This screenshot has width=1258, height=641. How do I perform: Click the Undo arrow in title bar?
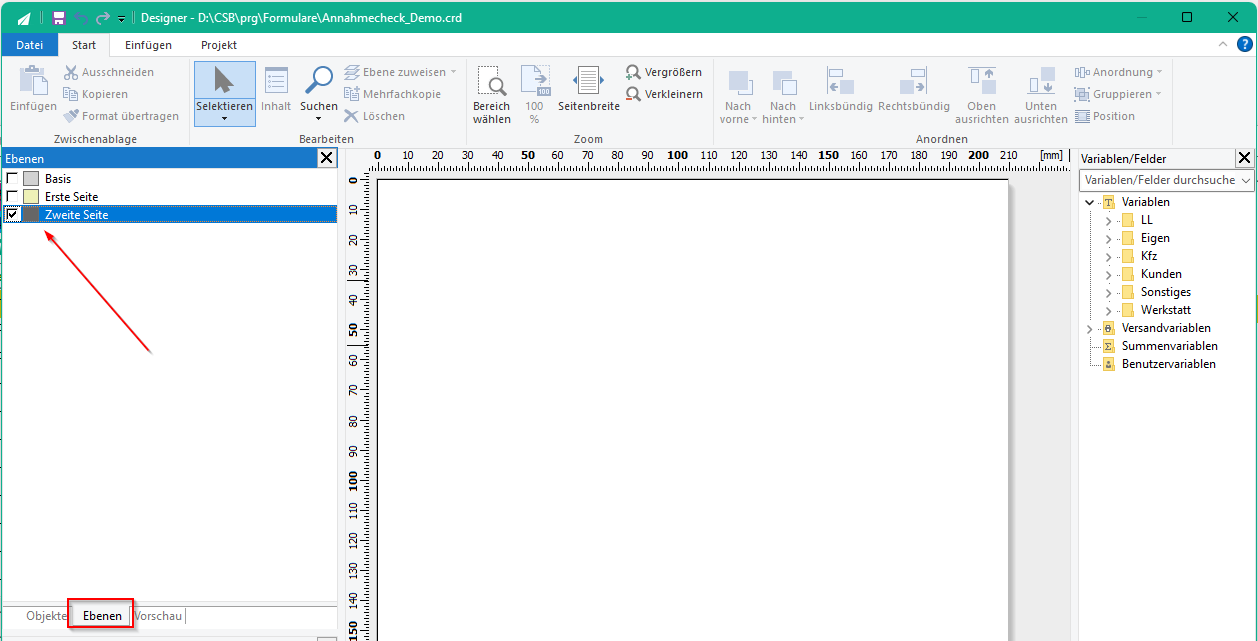[x=81, y=18]
